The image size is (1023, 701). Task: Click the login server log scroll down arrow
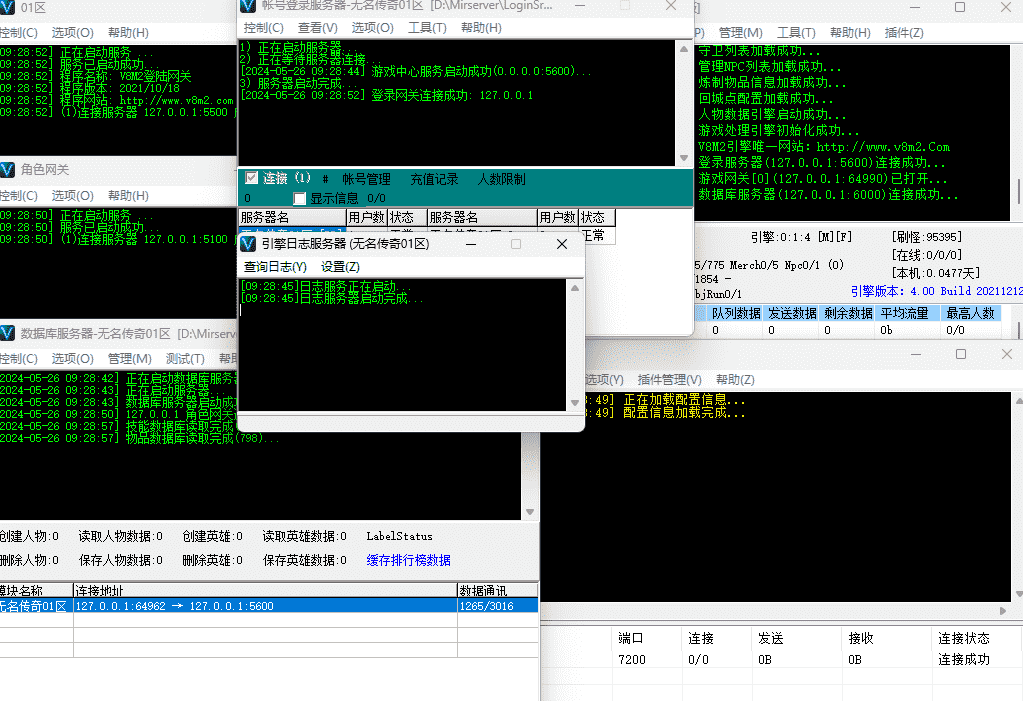(x=684, y=158)
